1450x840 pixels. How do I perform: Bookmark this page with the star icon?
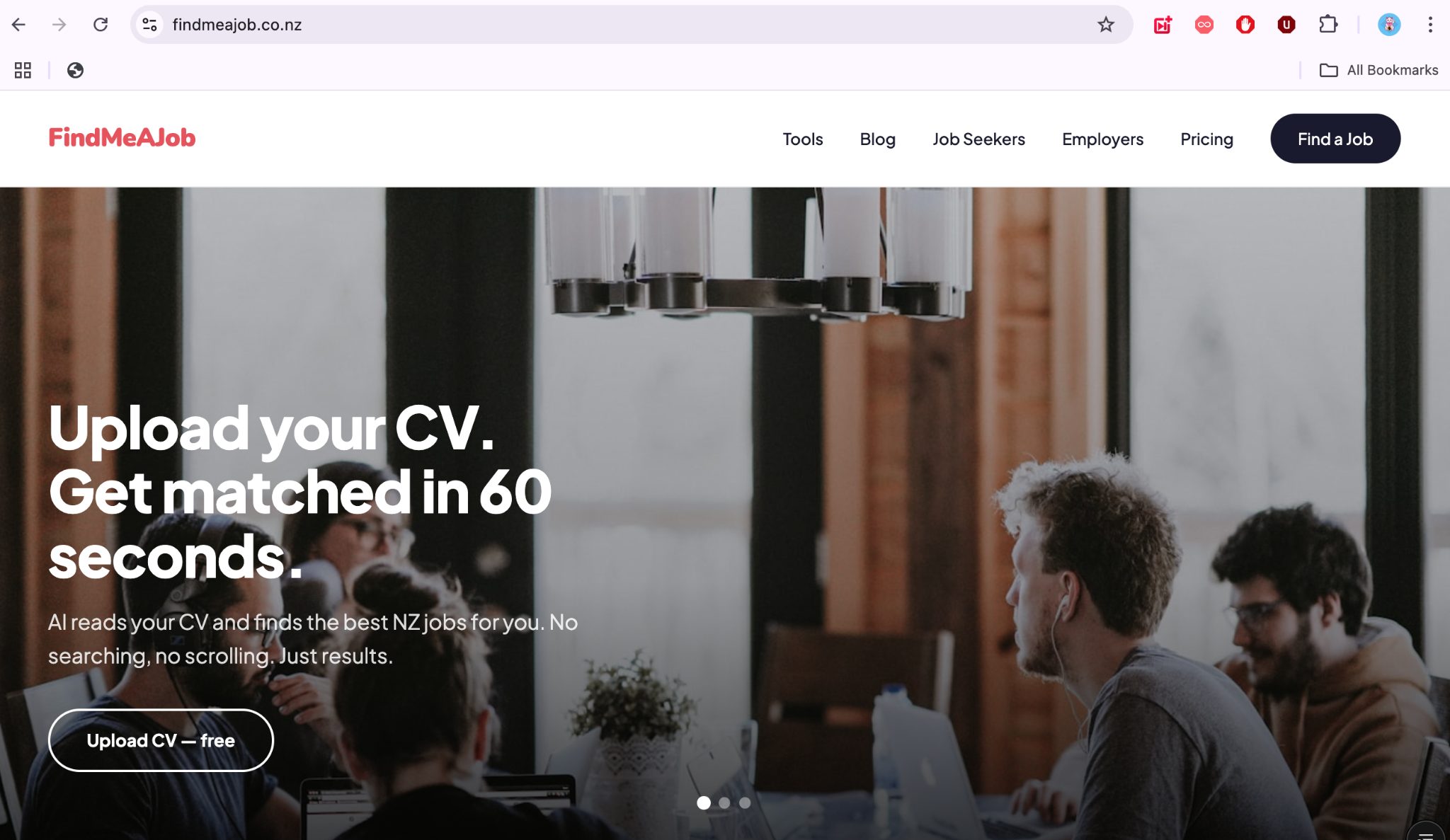(1105, 25)
